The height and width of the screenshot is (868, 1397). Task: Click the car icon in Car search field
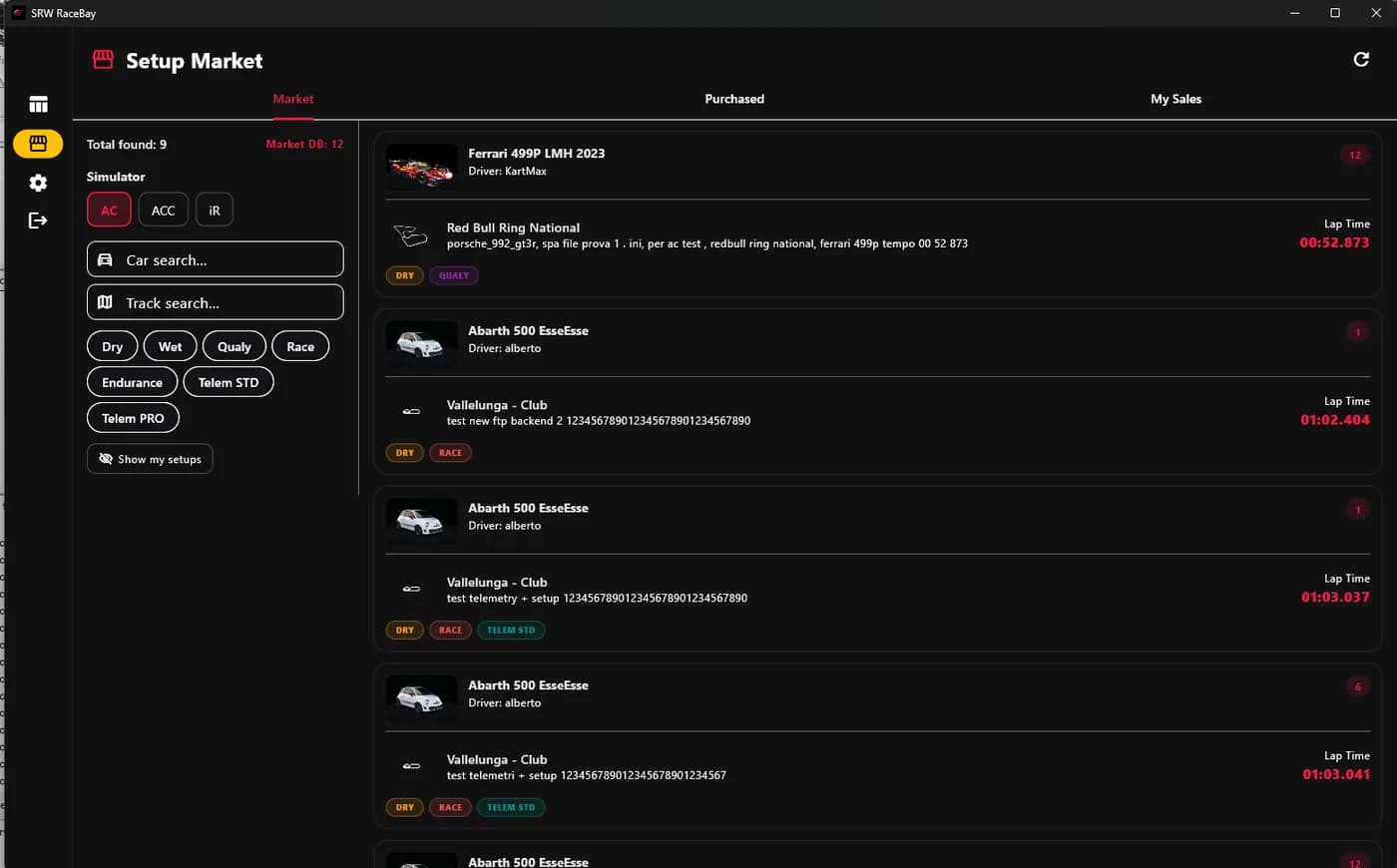click(x=105, y=259)
